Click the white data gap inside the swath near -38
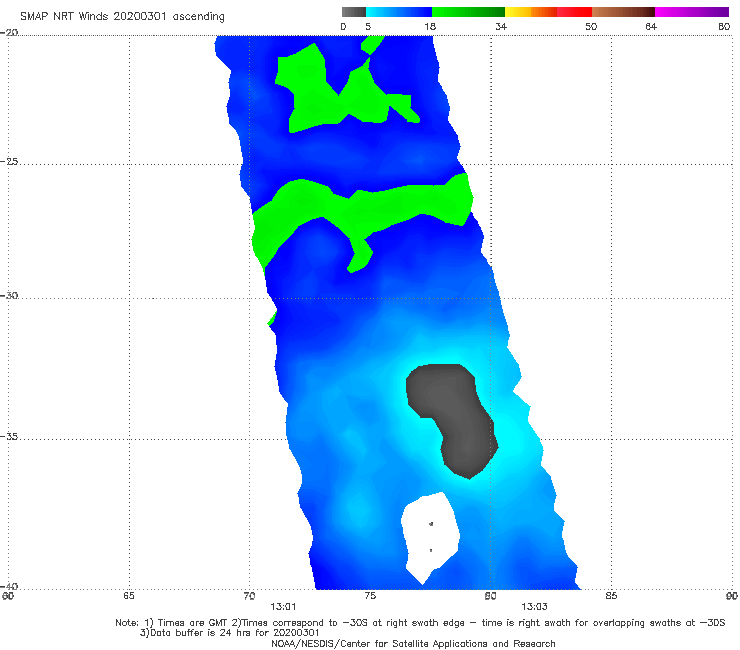740x650 pixels. tap(430, 538)
